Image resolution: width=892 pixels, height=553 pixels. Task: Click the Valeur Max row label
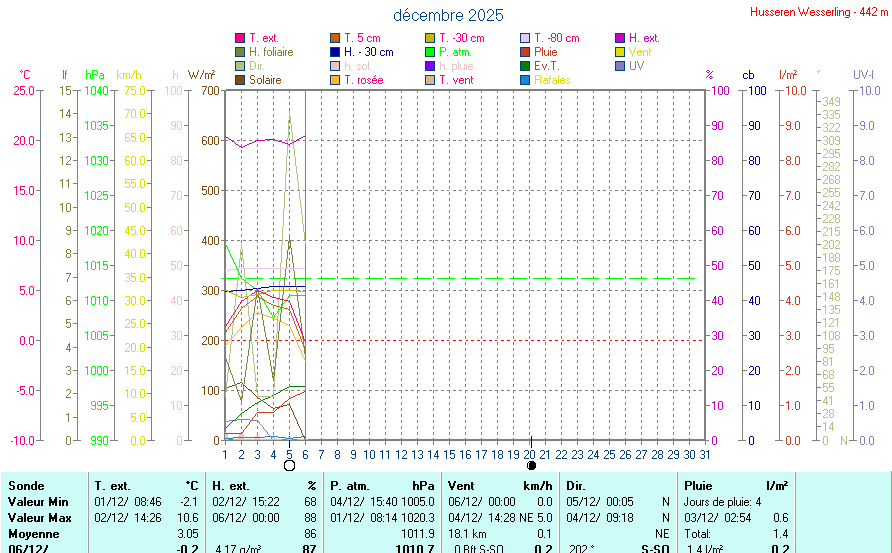coord(39,517)
